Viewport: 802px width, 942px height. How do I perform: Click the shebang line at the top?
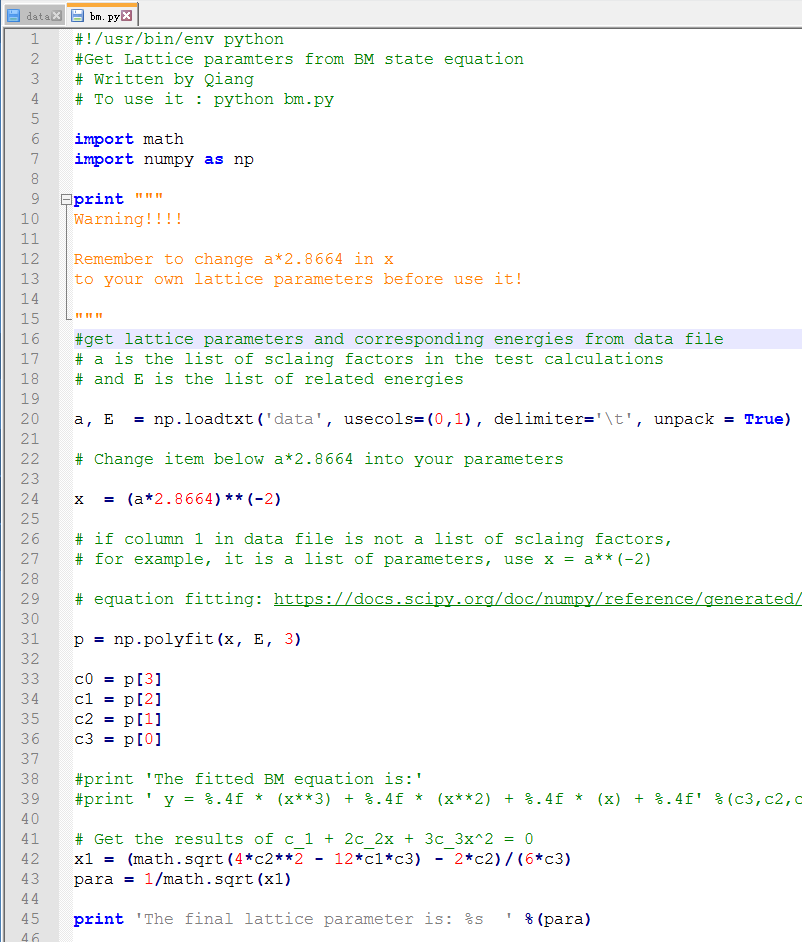point(179,39)
